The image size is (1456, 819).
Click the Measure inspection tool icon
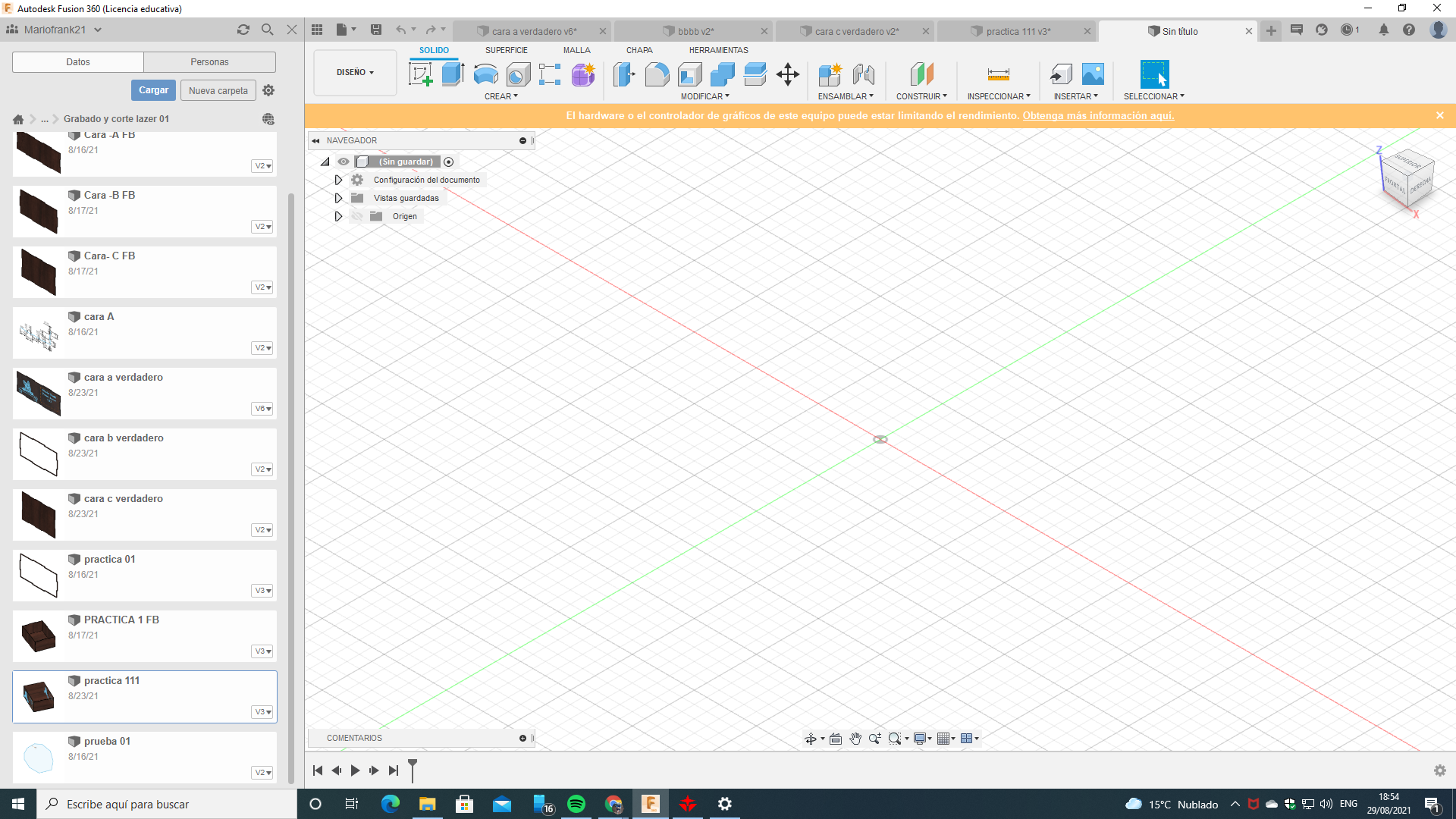pos(998,74)
